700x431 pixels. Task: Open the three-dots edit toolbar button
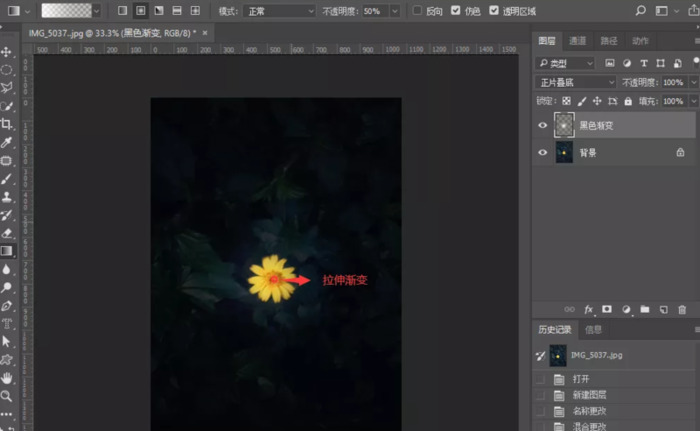[x=6, y=414]
